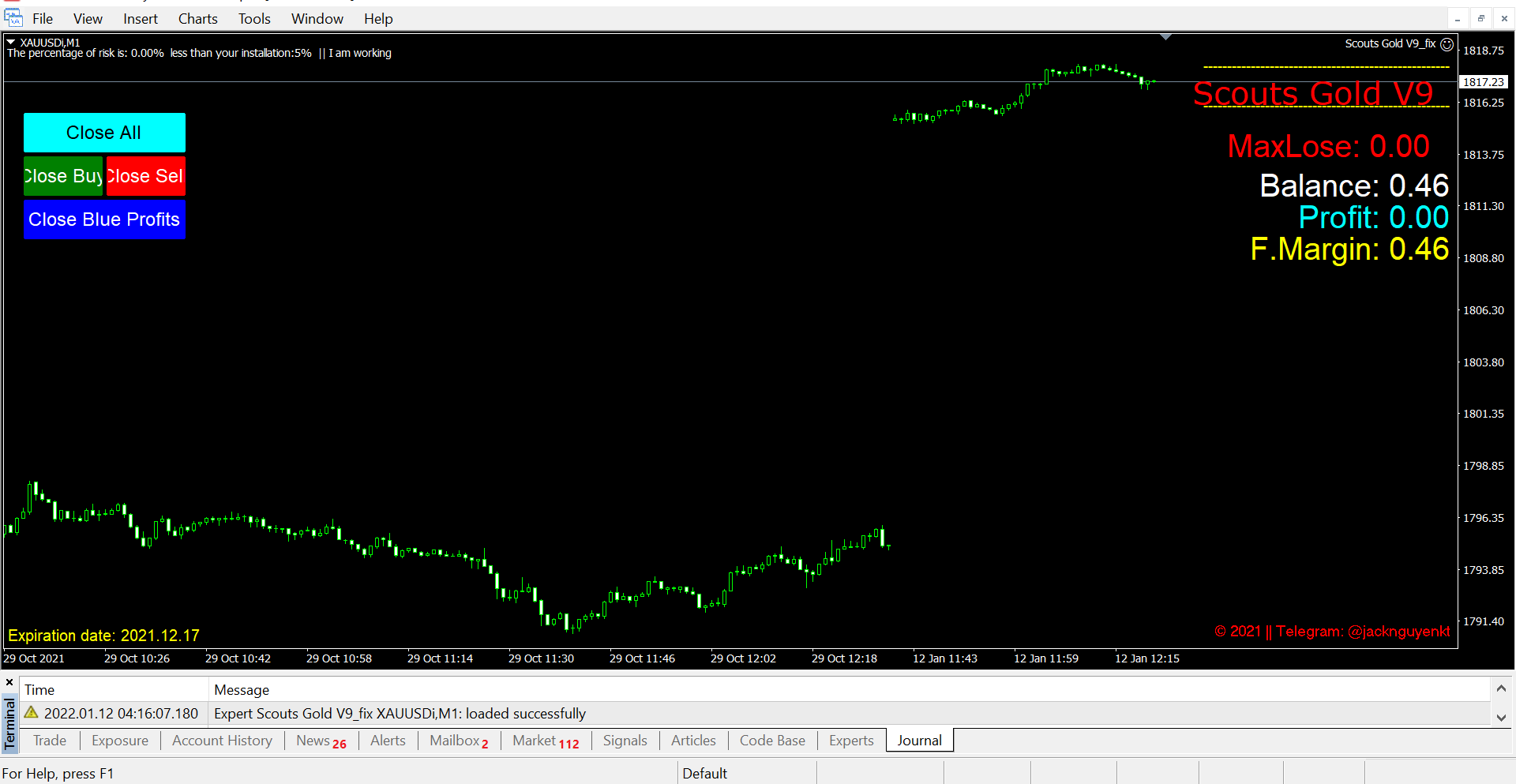Open the Market tab
Image resolution: width=1516 pixels, height=784 pixels.
(x=546, y=741)
